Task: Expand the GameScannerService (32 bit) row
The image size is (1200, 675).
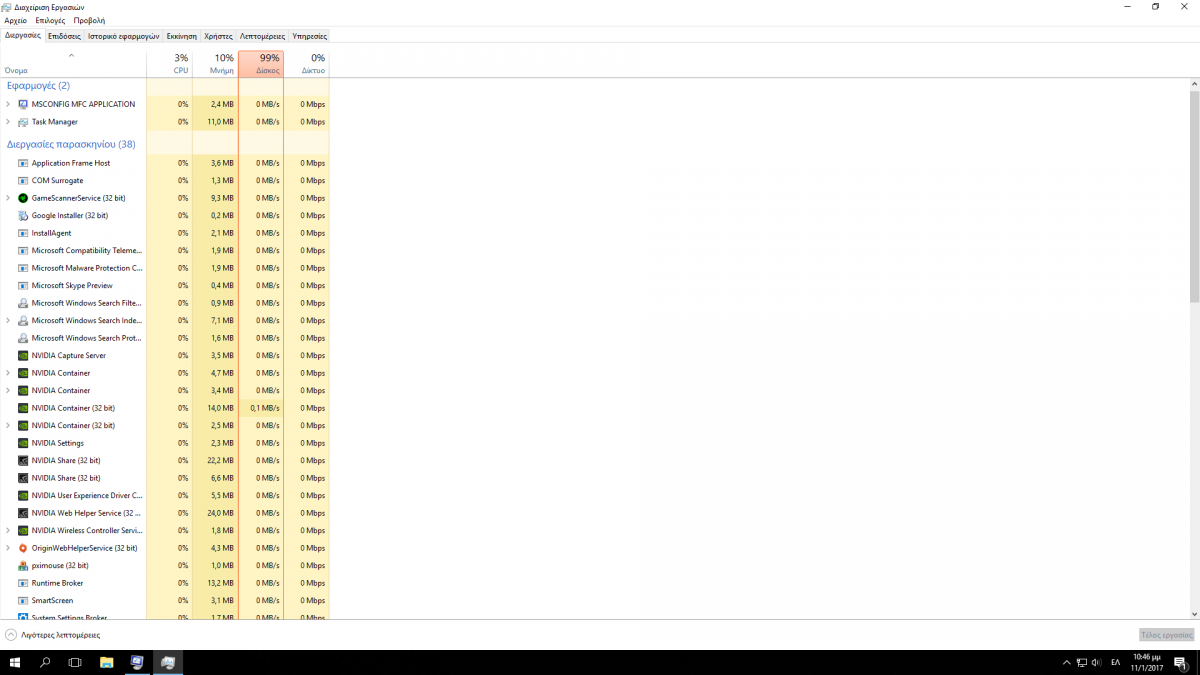Action: 8,198
